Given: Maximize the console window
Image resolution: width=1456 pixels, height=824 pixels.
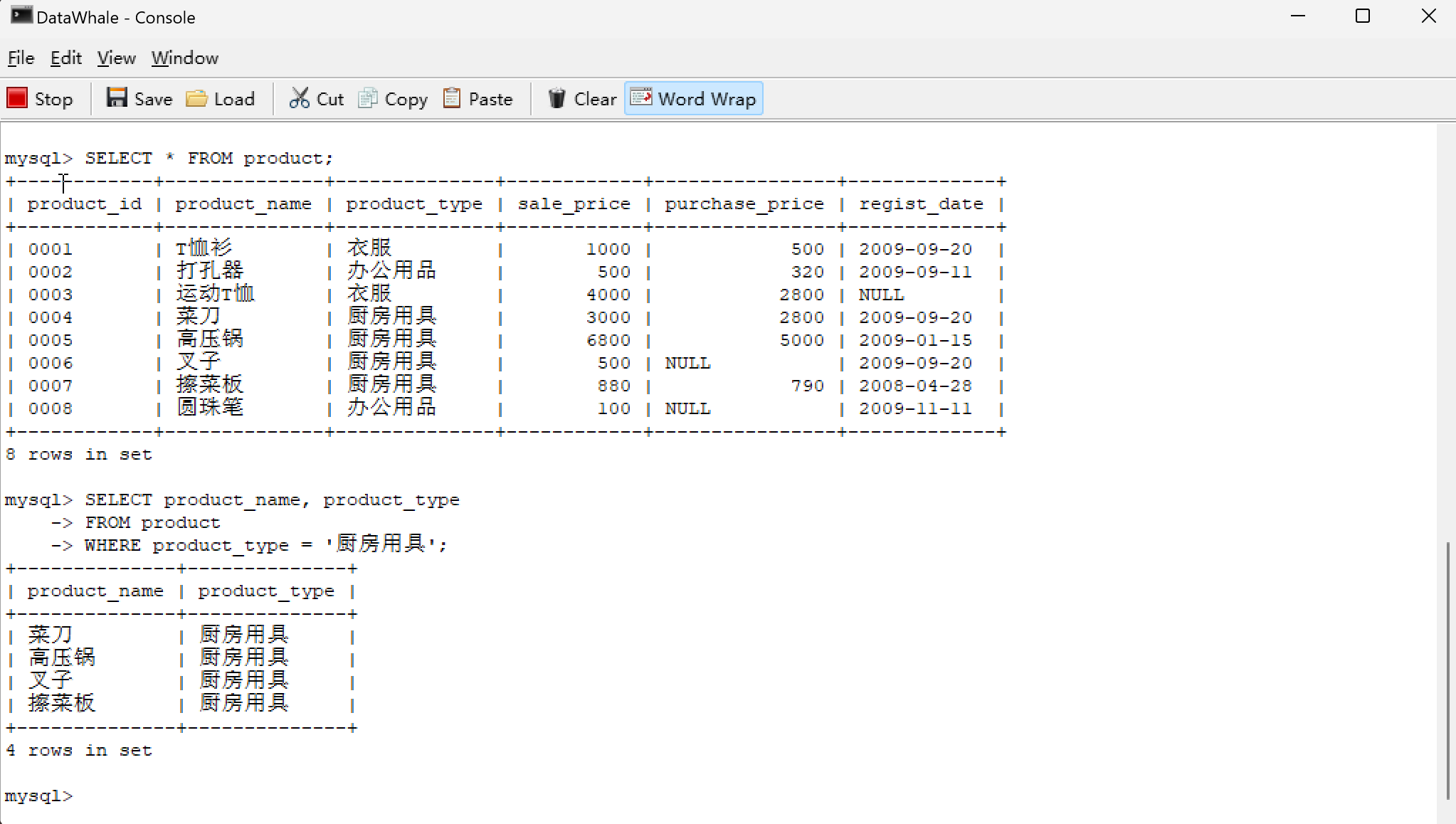Looking at the screenshot, I should (1362, 16).
